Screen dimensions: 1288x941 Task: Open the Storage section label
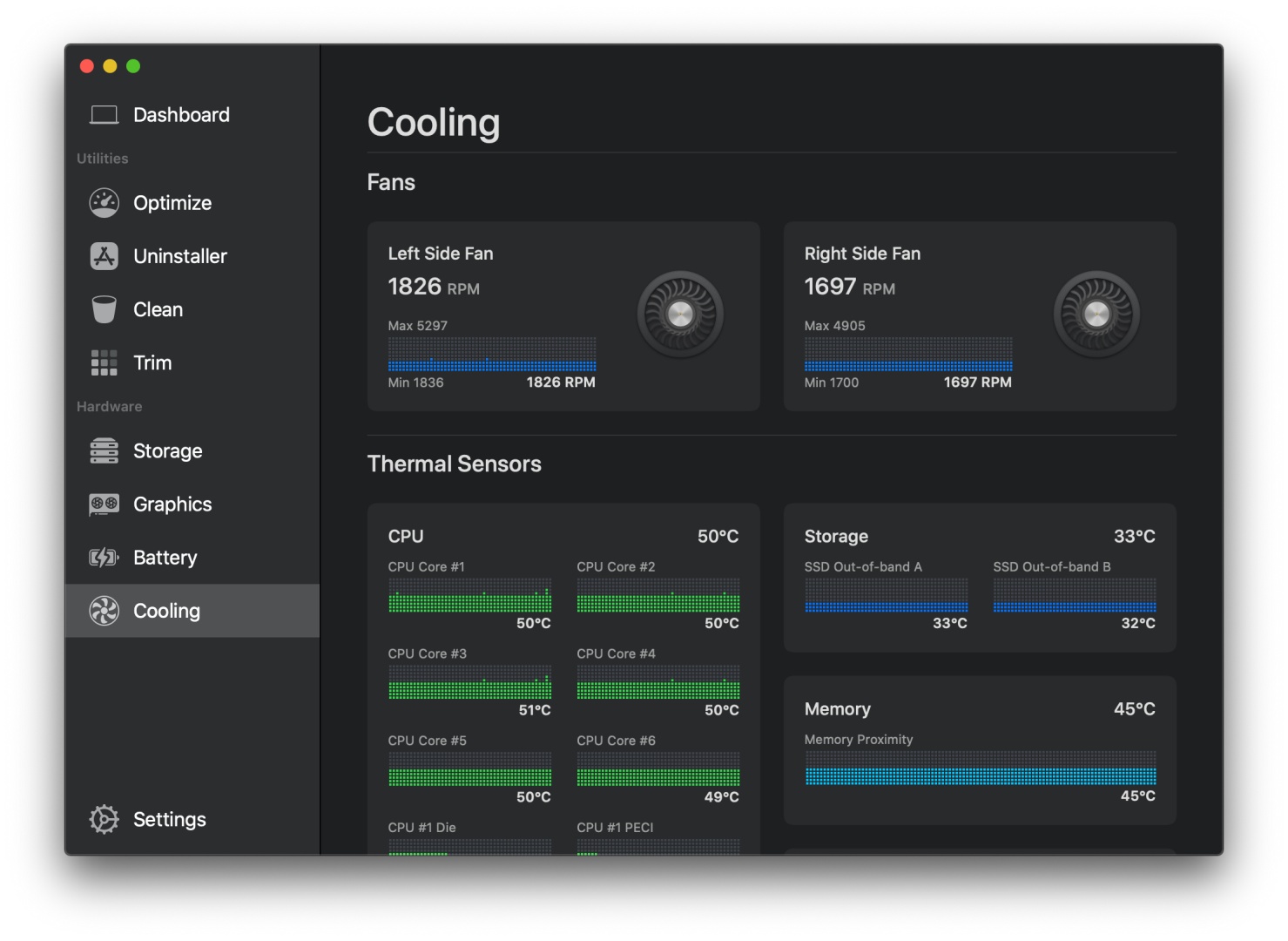167,451
